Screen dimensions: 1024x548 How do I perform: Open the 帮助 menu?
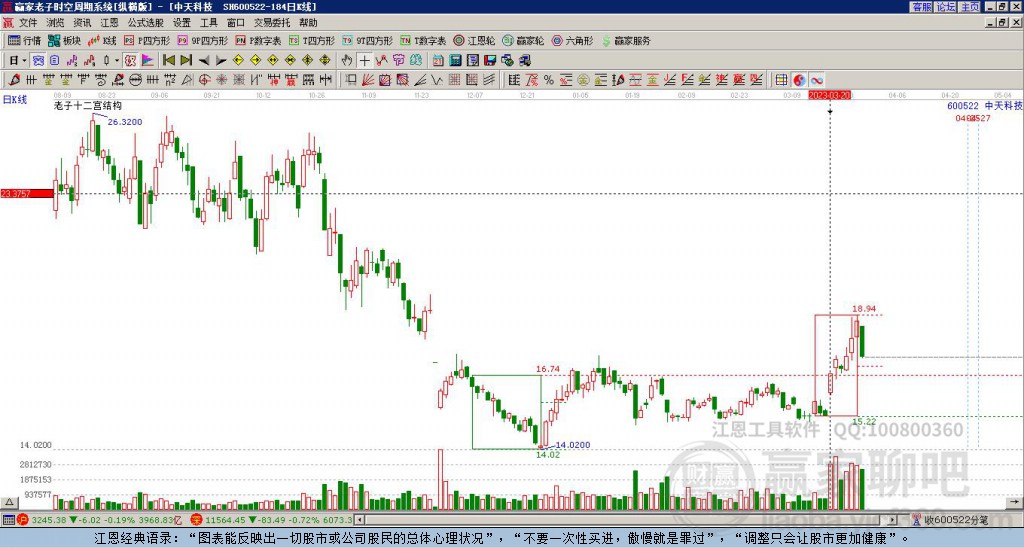tap(308, 23)
